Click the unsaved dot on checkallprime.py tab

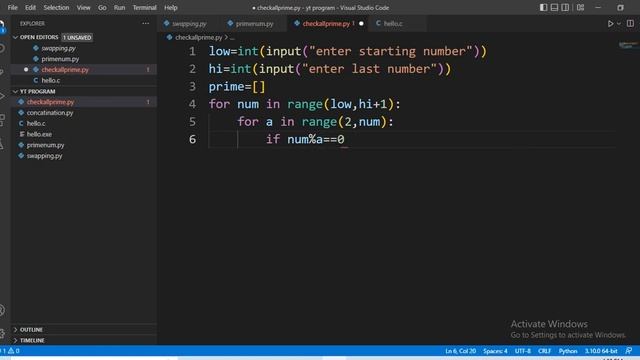click(361, 24)
